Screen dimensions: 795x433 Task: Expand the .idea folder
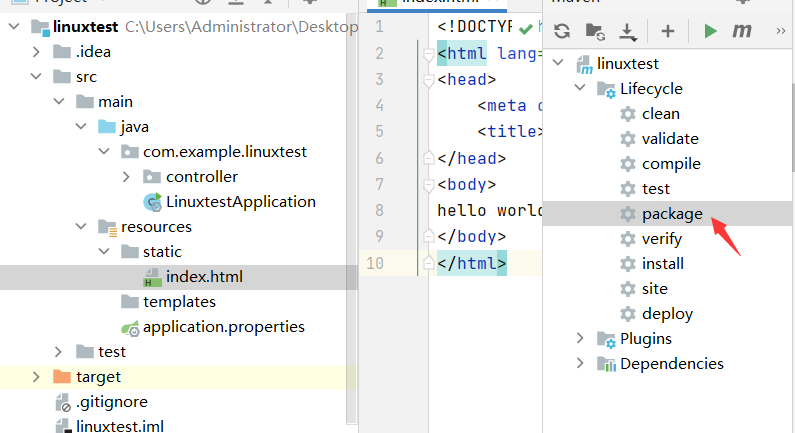(x=37, y=51)
